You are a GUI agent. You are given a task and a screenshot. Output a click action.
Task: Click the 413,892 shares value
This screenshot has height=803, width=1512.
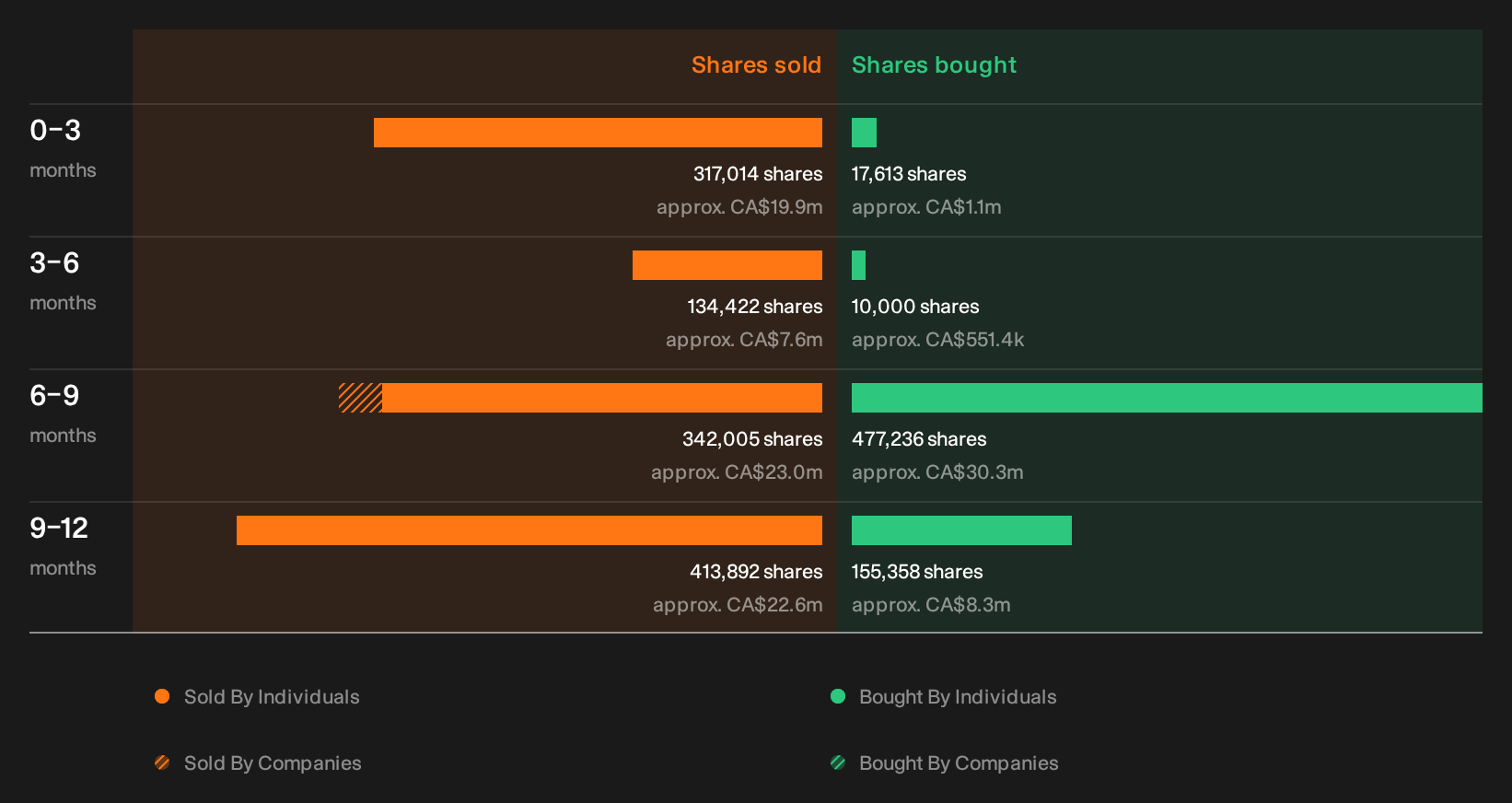pos(756,572)
